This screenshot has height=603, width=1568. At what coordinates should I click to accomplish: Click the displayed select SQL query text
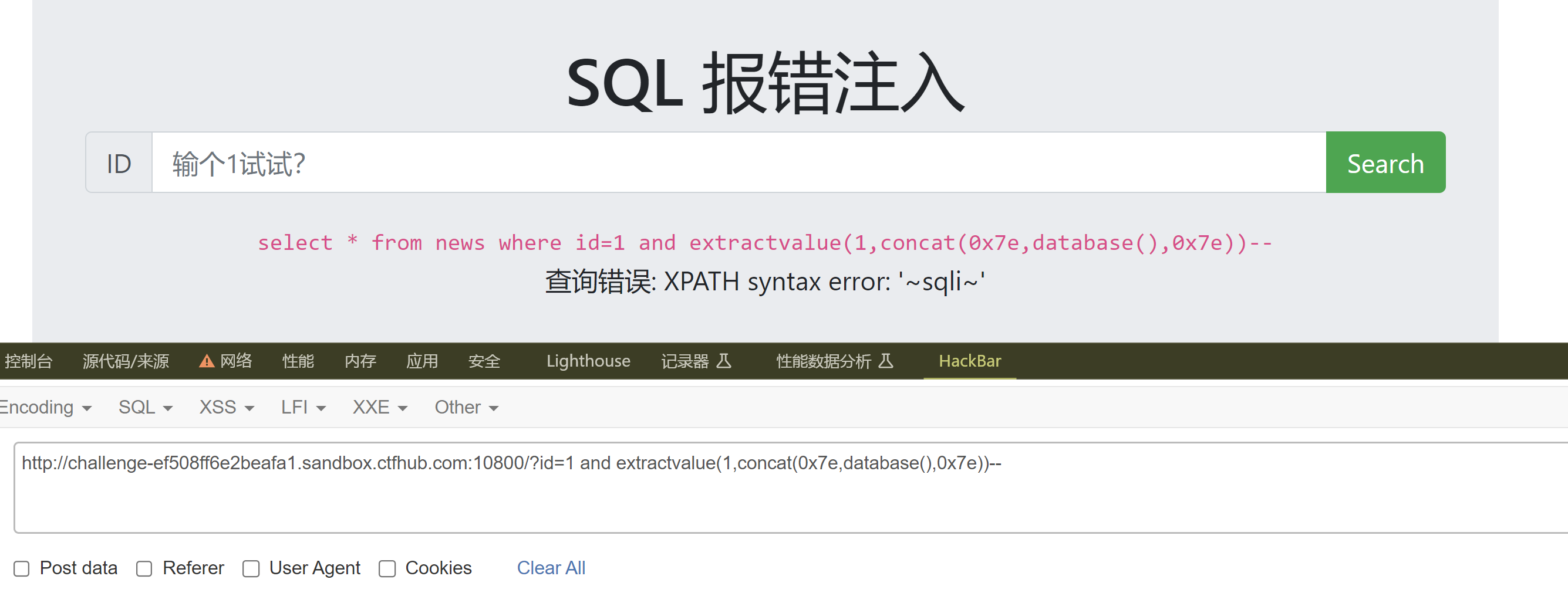click(764, 243)
